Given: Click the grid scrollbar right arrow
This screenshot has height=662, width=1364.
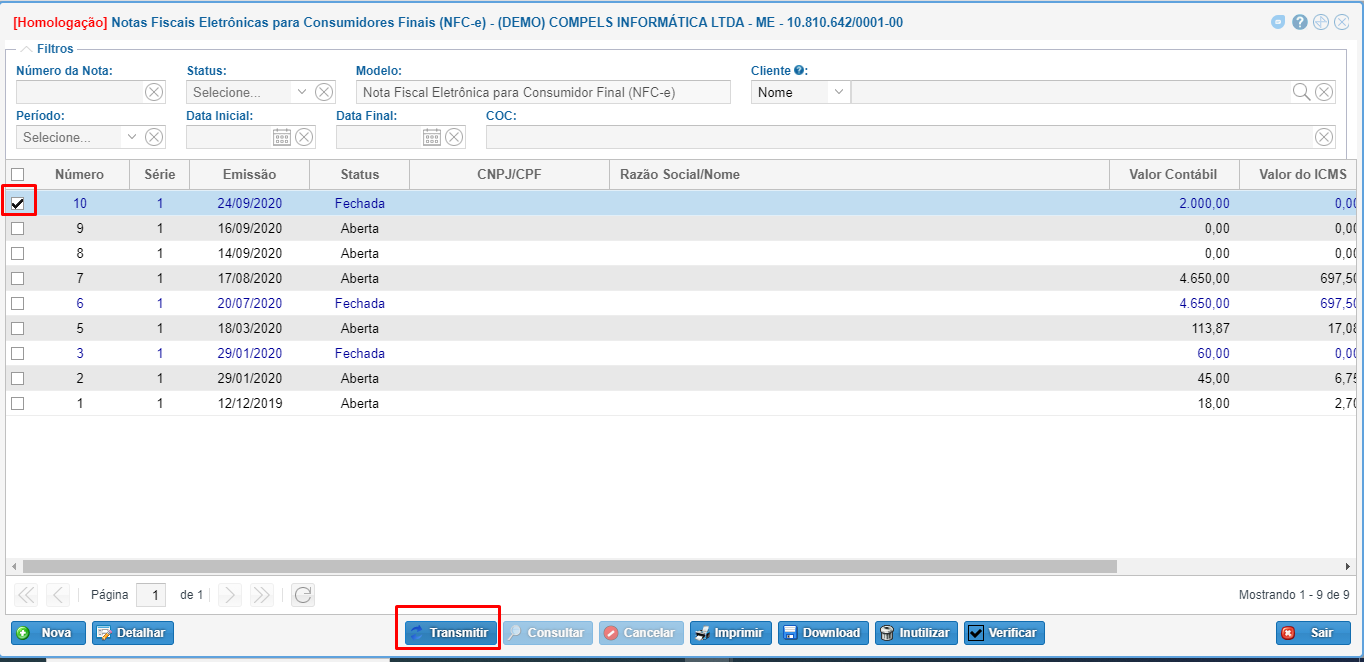Looking at the screenshot, I should [1347, 566].
